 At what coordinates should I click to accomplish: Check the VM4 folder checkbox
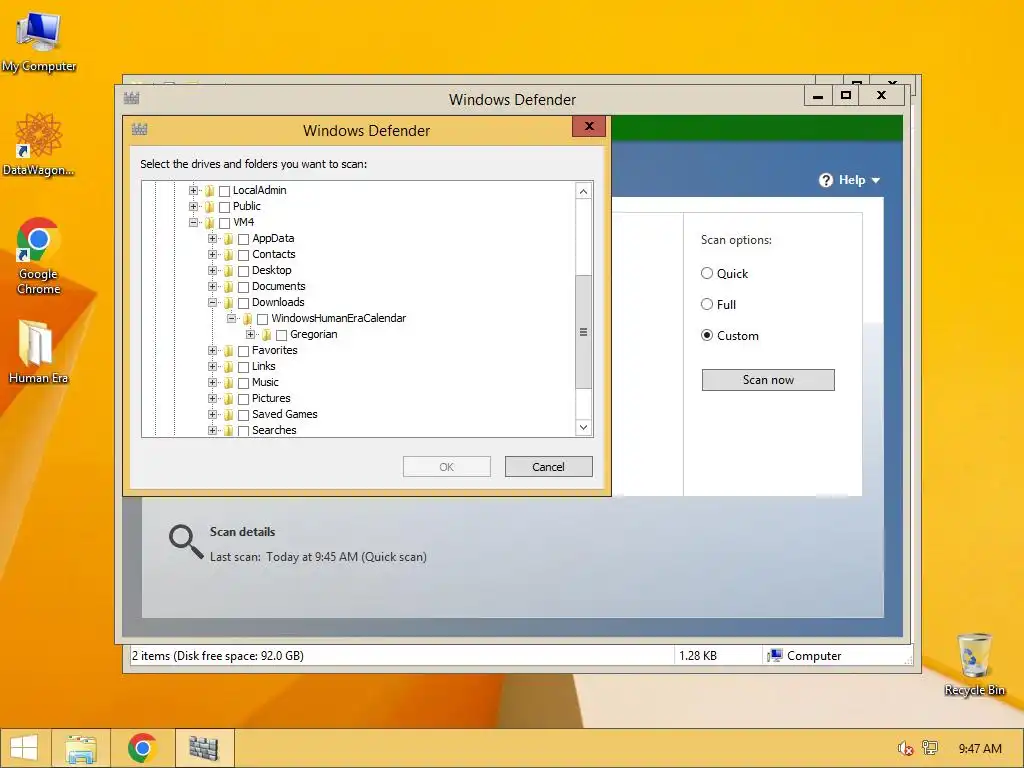[225, 223]
